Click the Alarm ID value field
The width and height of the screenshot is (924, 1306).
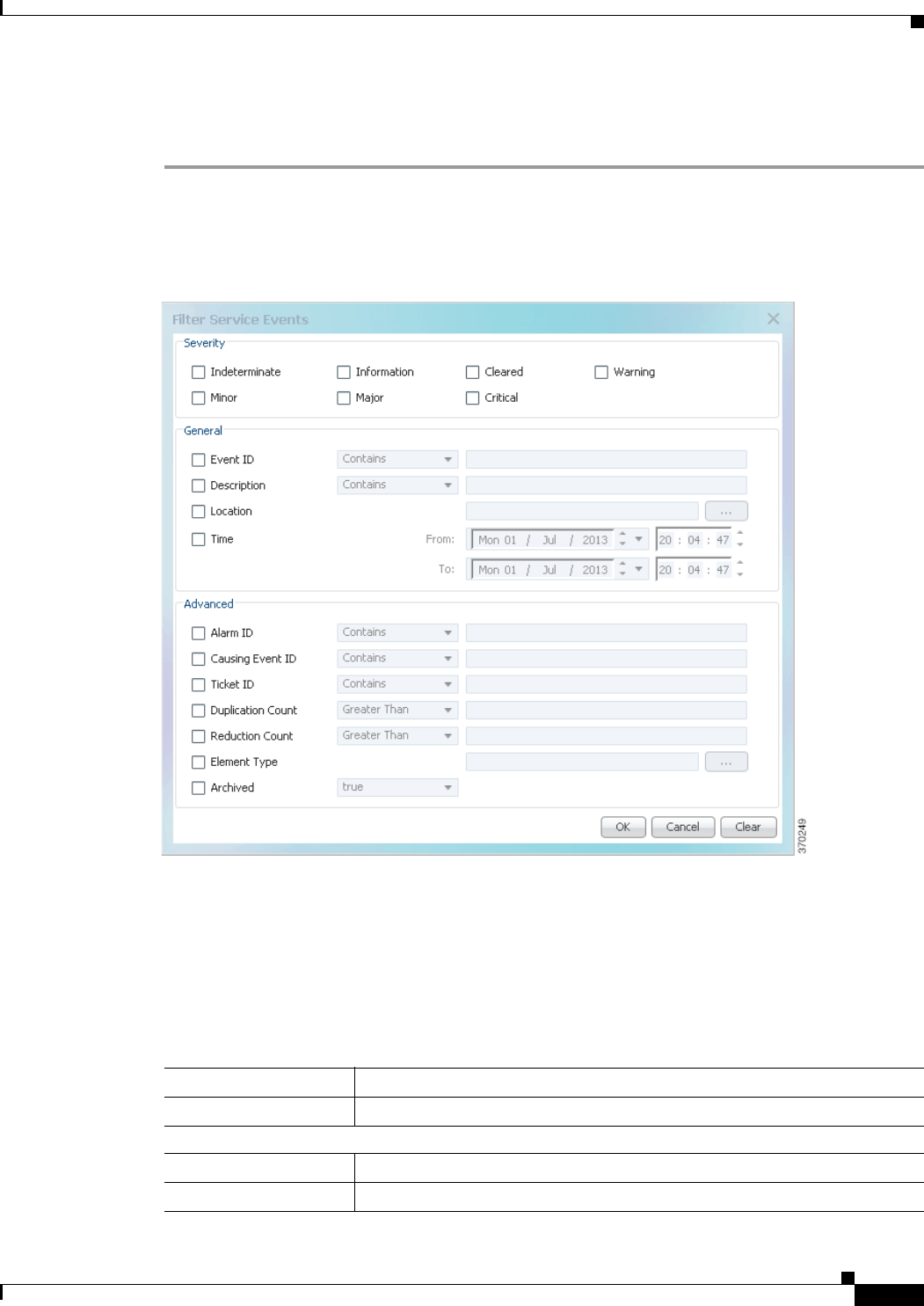pos(607,632)
